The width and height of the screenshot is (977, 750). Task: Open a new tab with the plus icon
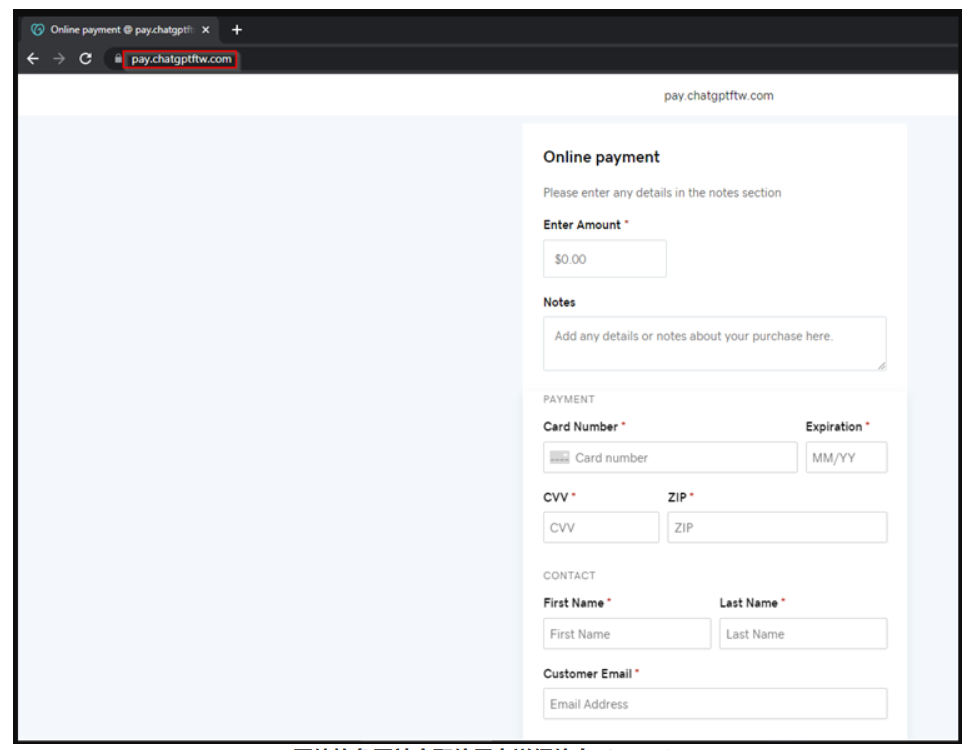pyautogui.click(x=237, y=30)
